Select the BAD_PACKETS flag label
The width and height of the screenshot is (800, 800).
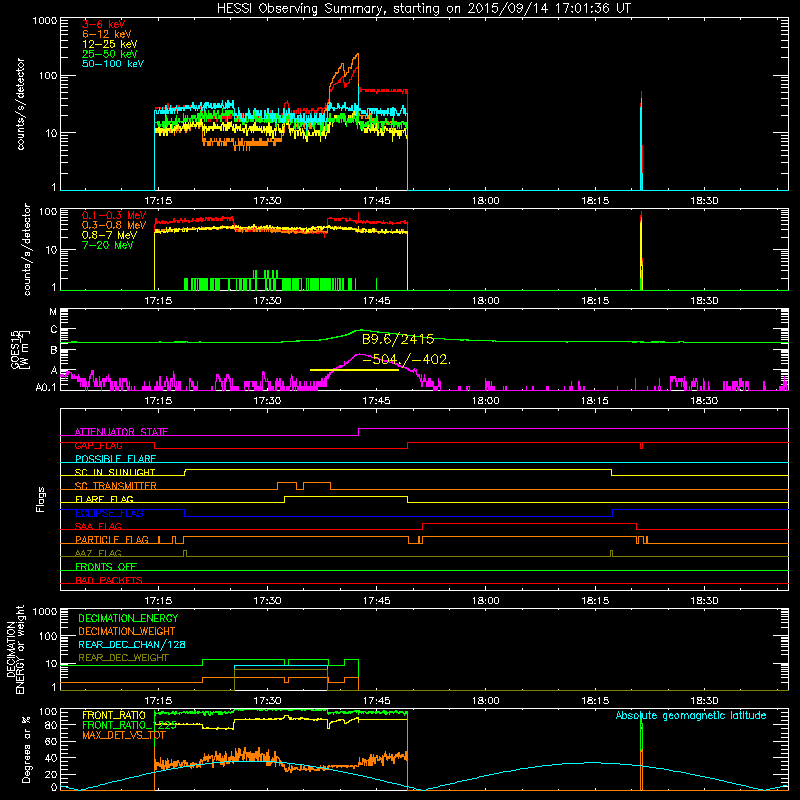pyautogui.click(x=109, y=580)
